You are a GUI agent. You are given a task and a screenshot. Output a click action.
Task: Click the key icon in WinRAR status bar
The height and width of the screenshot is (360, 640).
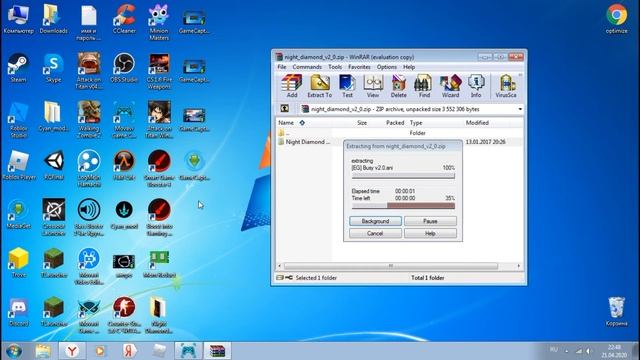pos(289,278)
